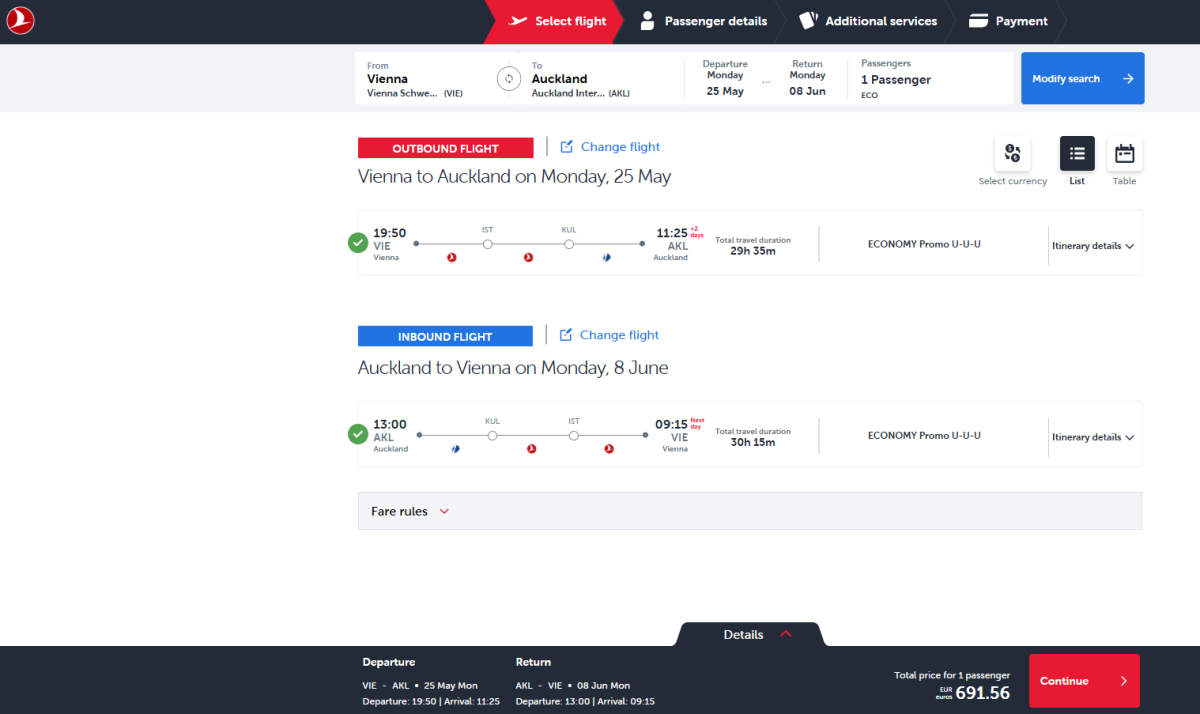Expand the Fare rules section
The height and width of the screenshot is (714, 1200).
click(x=411, y=511)
